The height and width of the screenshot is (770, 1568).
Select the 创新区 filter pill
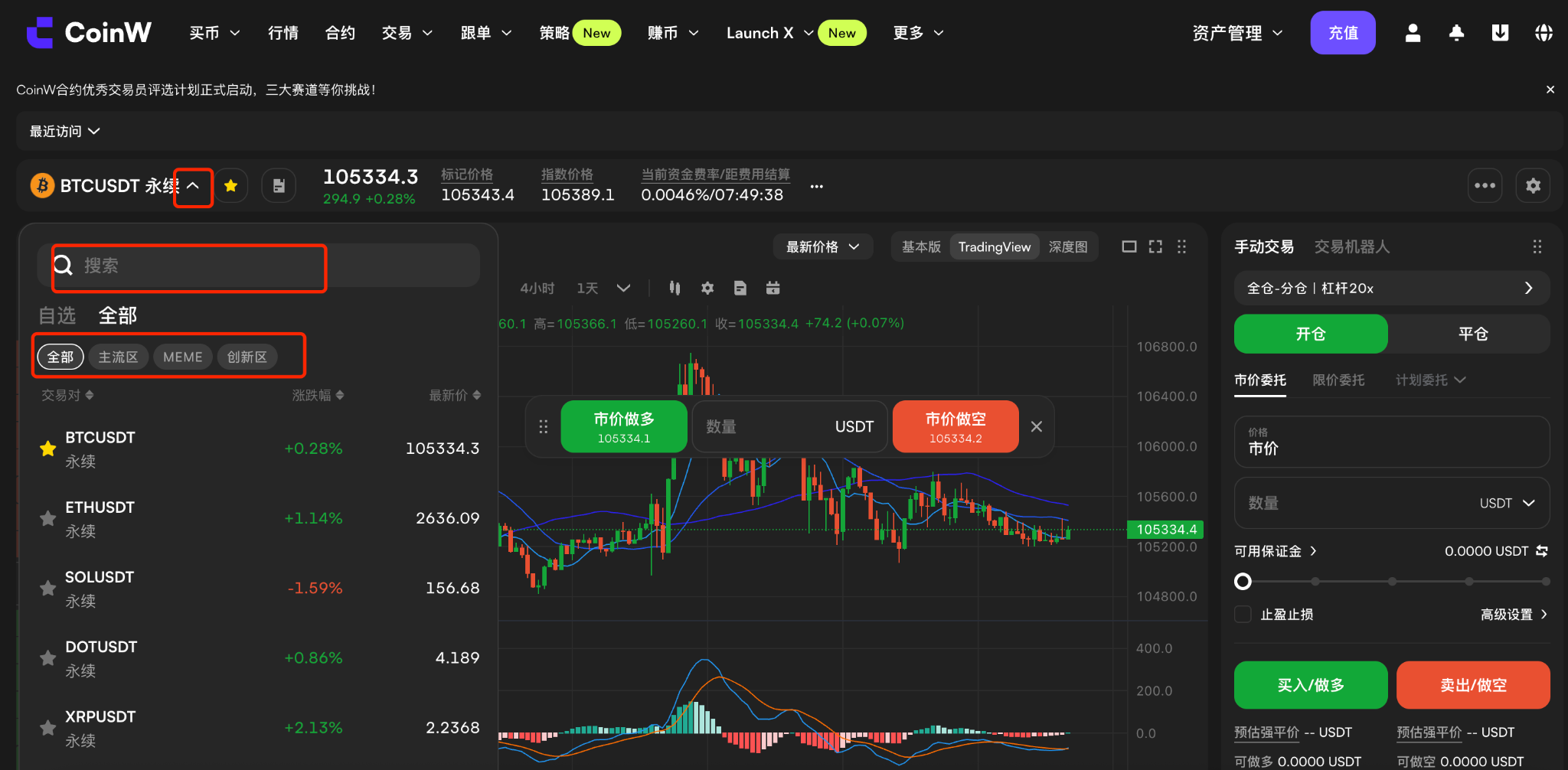(x=247, y=357)
